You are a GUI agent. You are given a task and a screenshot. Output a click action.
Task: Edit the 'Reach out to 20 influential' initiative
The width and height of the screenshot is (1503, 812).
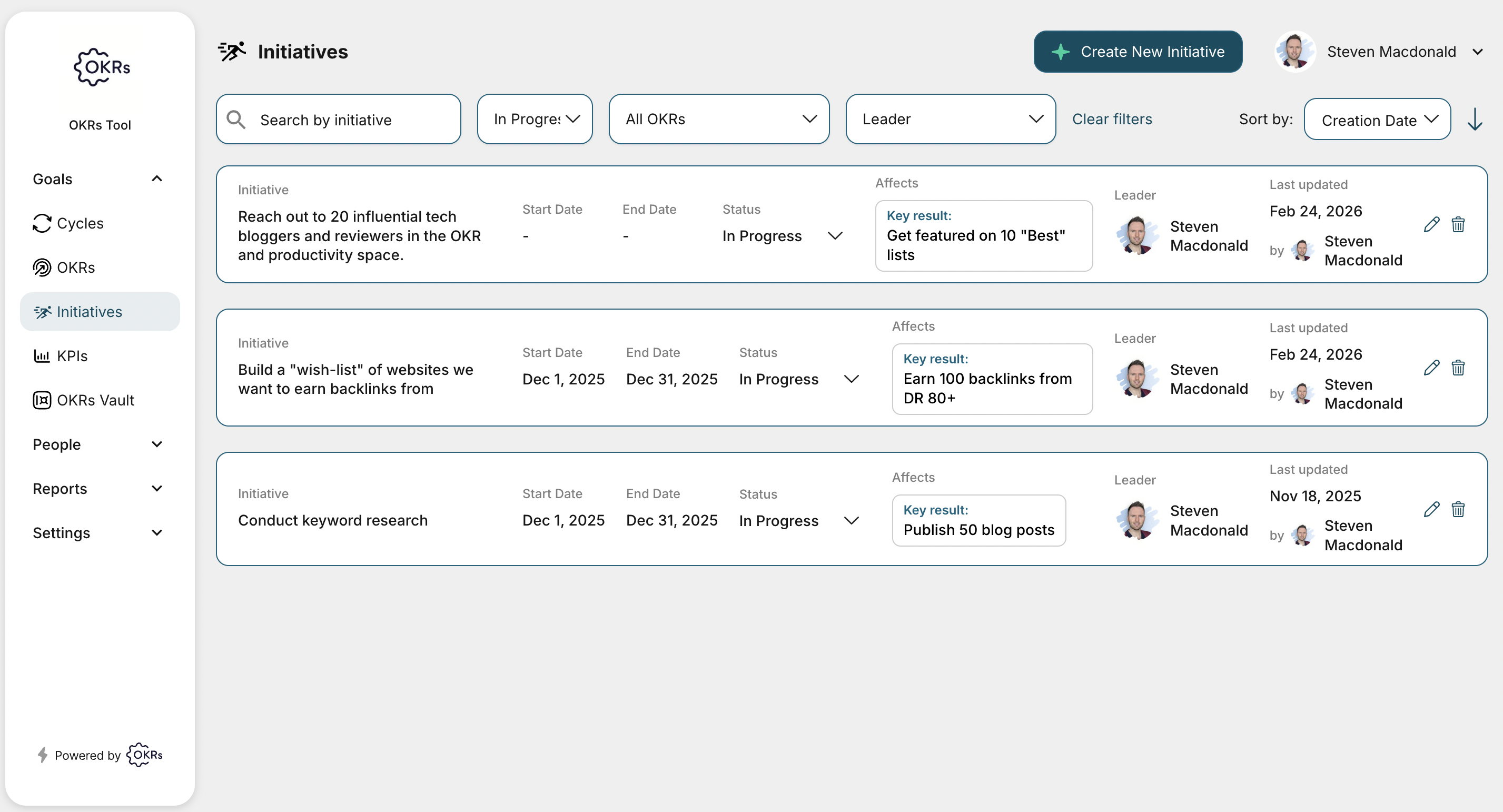[x=1431, y=224]
